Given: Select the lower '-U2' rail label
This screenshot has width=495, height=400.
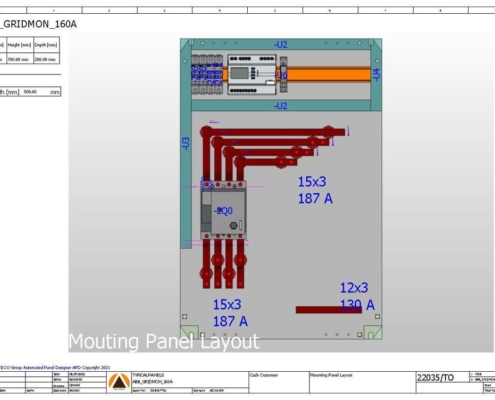Looking at the screenshot, I should tap(281, 106).
